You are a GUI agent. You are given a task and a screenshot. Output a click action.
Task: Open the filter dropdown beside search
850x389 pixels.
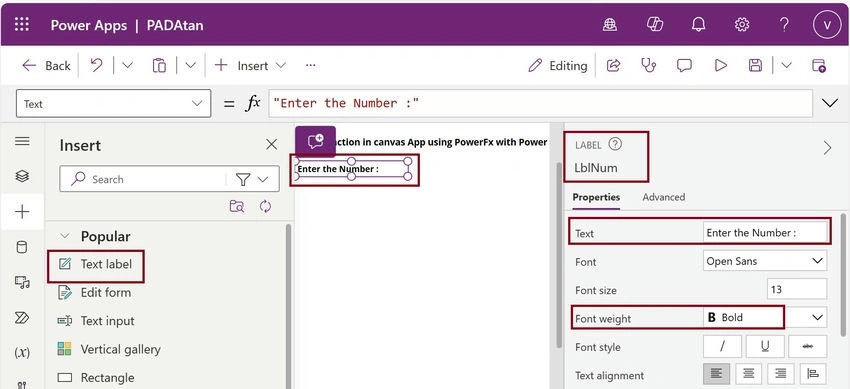coord(253,179)
